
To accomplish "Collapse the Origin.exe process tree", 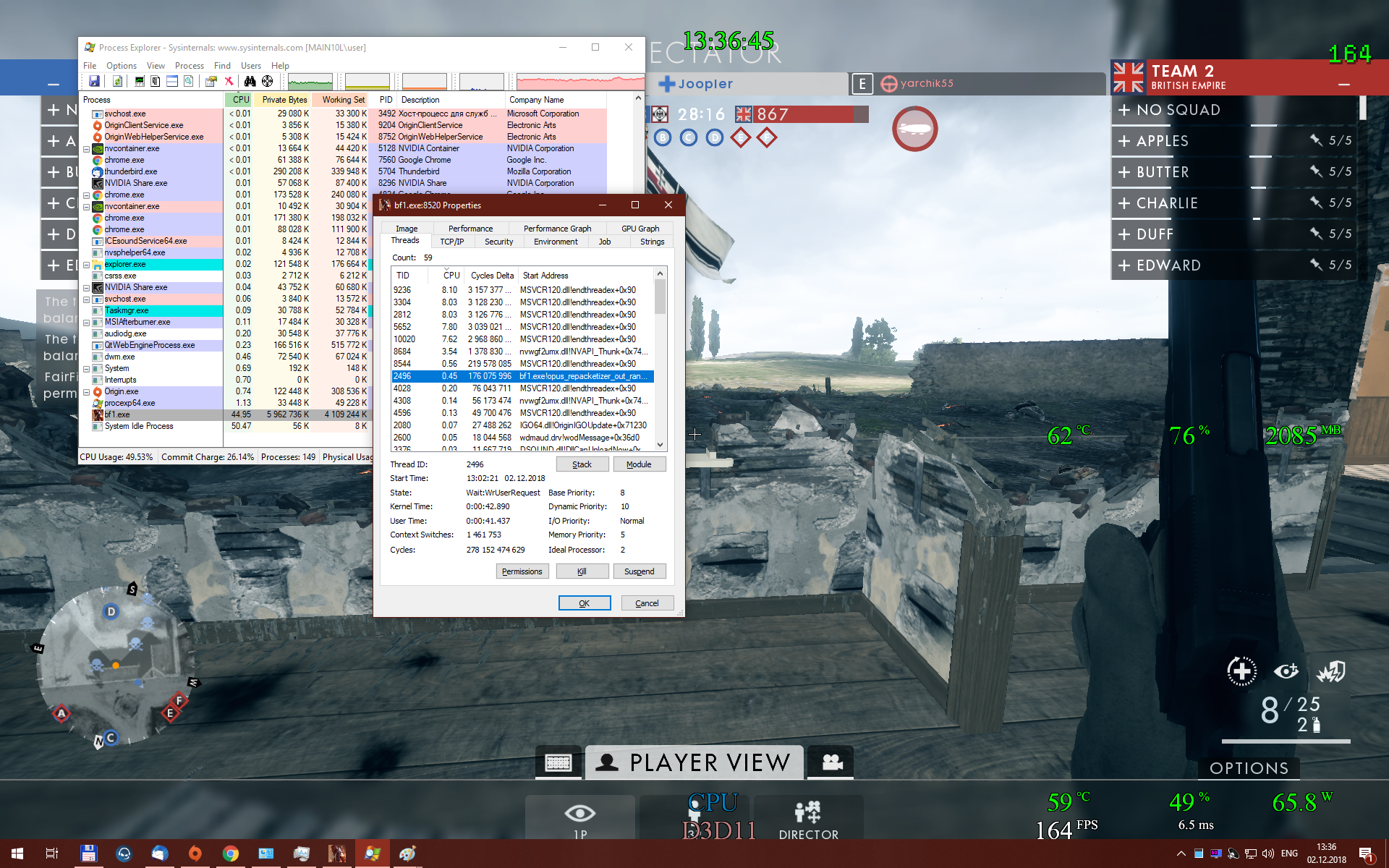I will [86, 392].
